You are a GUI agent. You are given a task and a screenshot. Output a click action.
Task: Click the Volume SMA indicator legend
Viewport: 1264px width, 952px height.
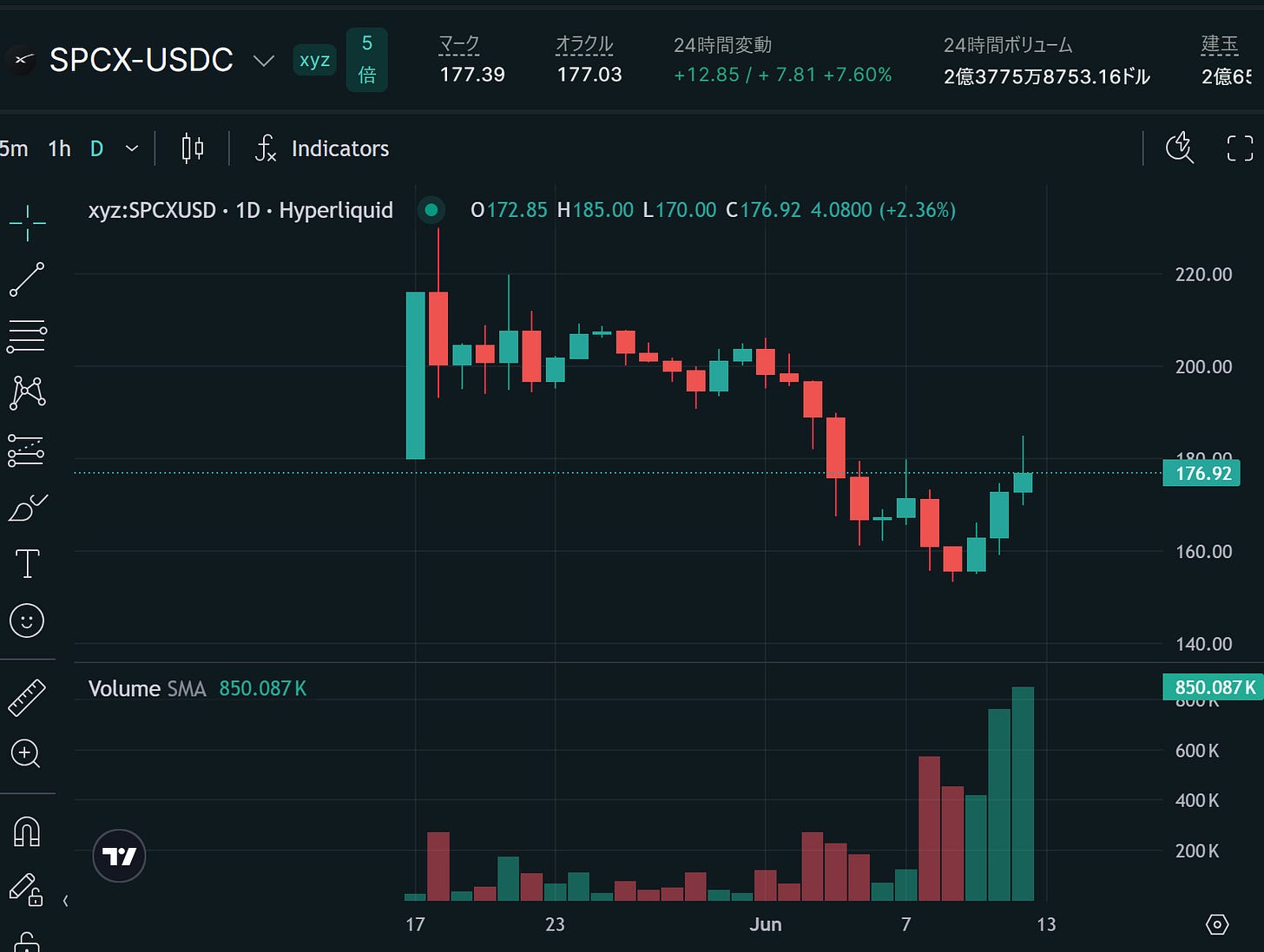point(197,688)
